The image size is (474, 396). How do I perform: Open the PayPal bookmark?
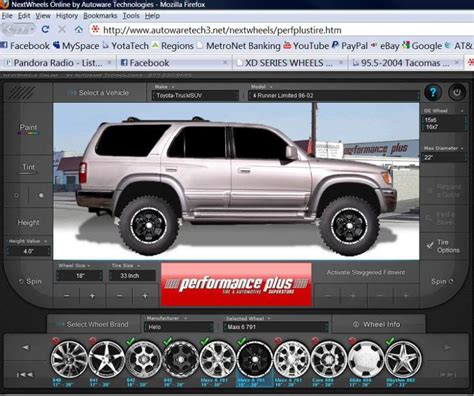tap(350, 46)
